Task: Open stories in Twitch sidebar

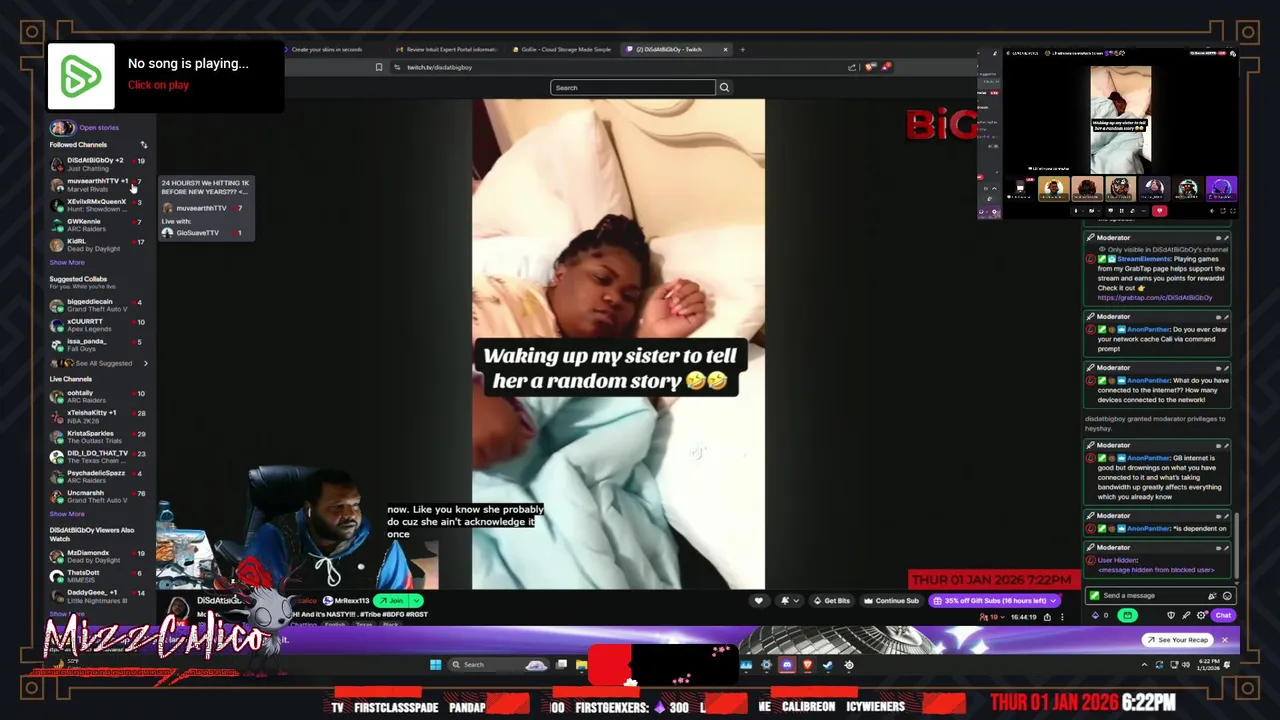Action: click(99, 128)
